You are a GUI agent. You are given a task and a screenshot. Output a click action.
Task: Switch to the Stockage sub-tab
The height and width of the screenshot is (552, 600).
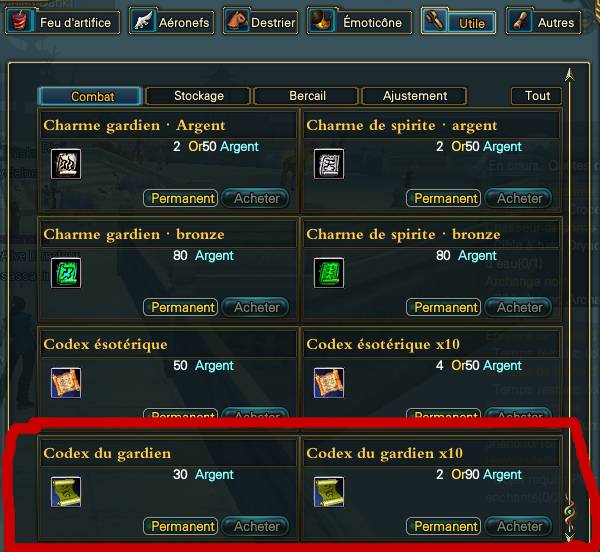click(x=198, y=96)
